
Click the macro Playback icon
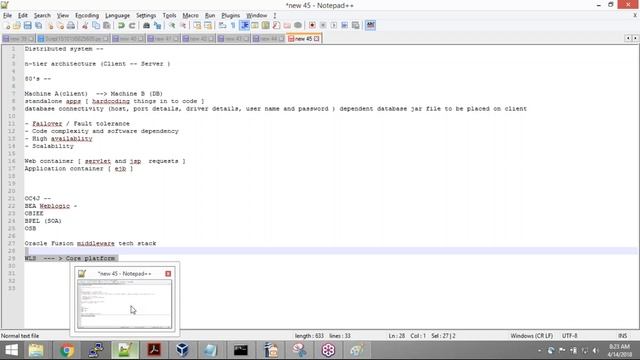coord(333,25)
